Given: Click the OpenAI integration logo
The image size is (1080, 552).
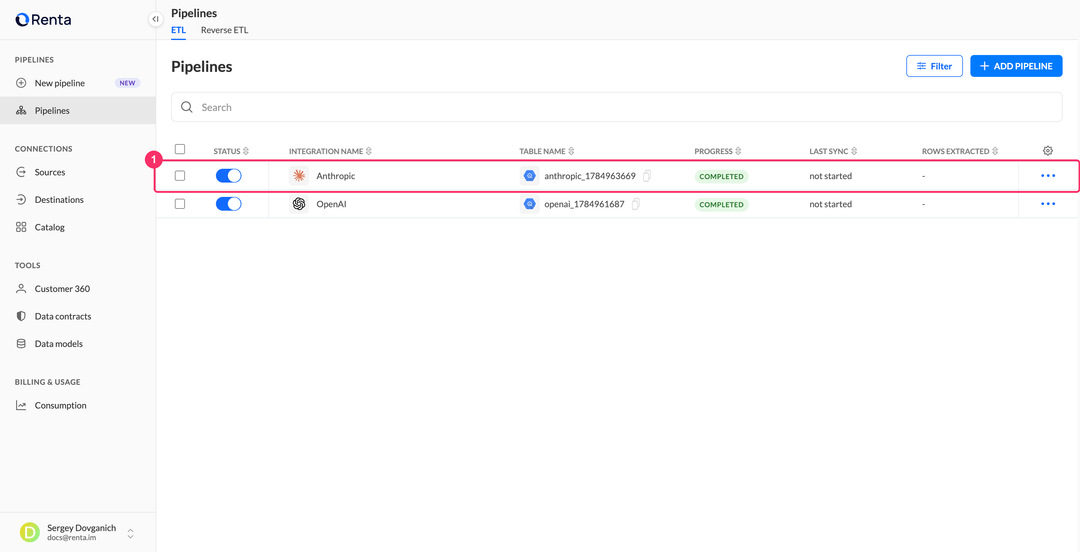Looking at the screenshot, I should point(299,204).
